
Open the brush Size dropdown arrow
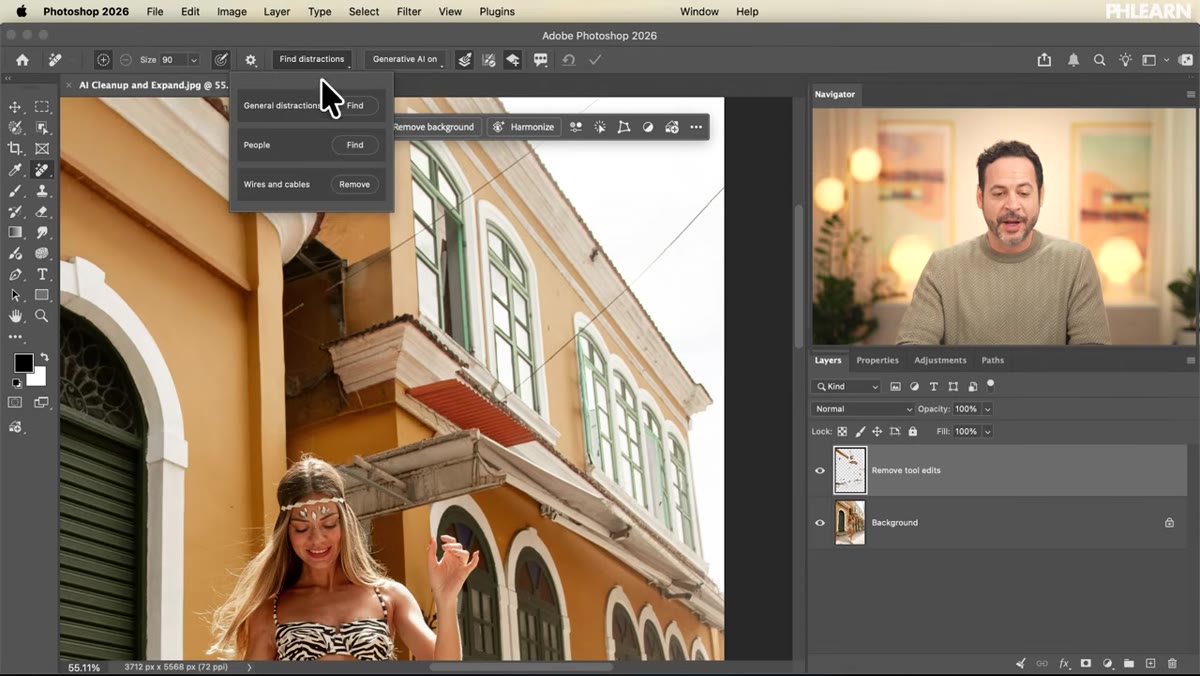click(193, 60)
